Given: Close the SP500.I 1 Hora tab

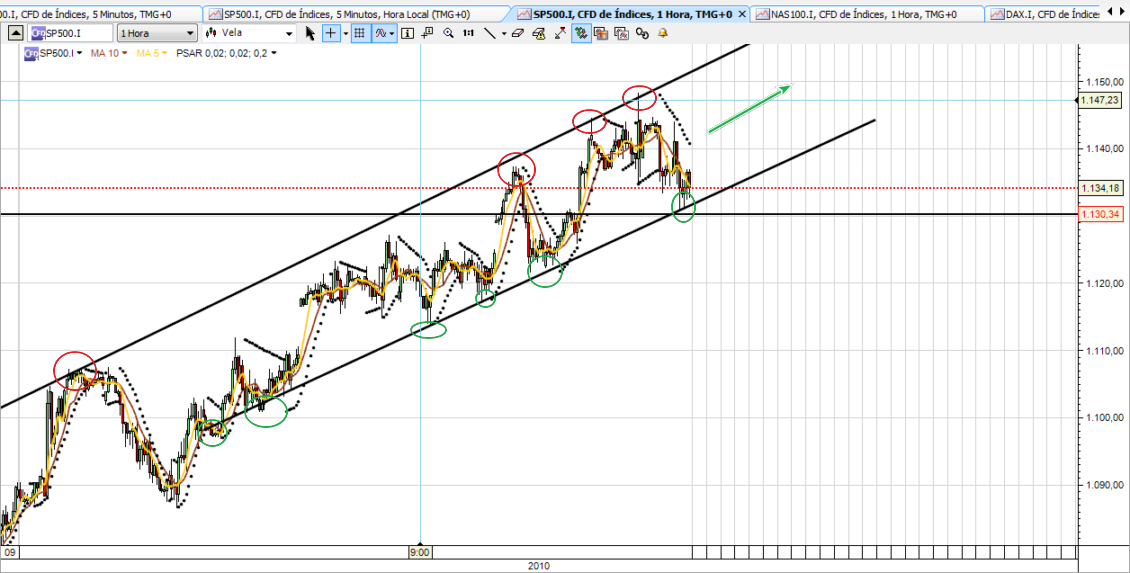Looking at the screenshot, I should 742,14.
